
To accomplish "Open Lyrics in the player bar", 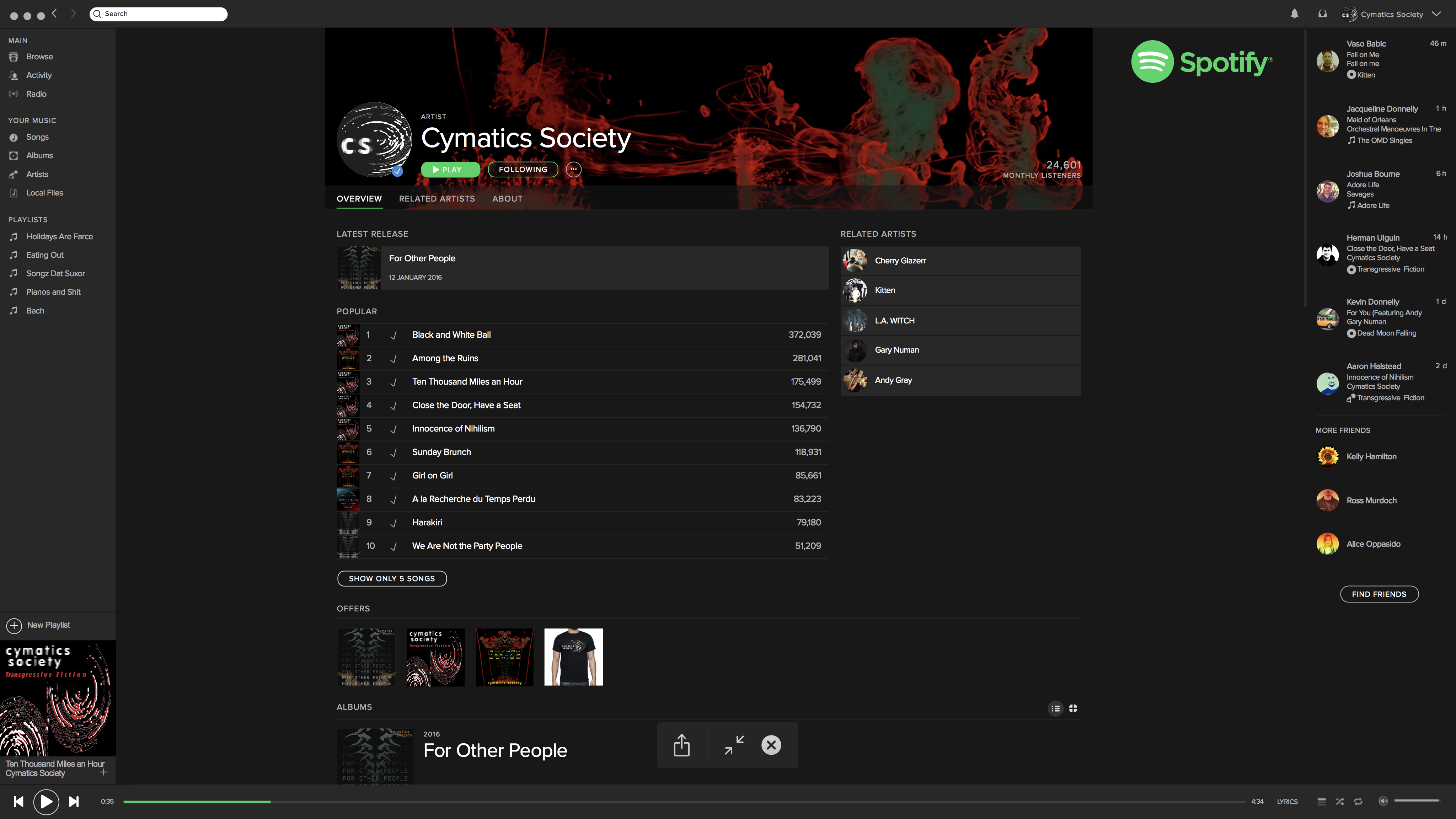I will [x=1287, y=802].
